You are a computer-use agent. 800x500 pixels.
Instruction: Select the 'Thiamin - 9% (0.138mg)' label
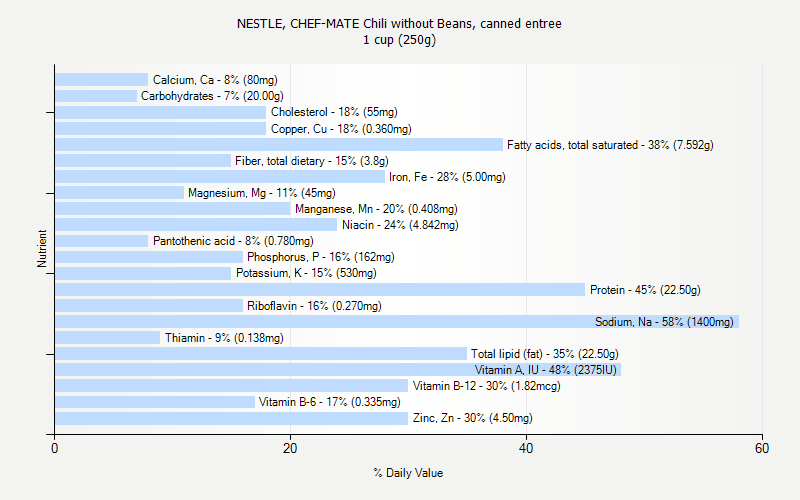(224, 338)
